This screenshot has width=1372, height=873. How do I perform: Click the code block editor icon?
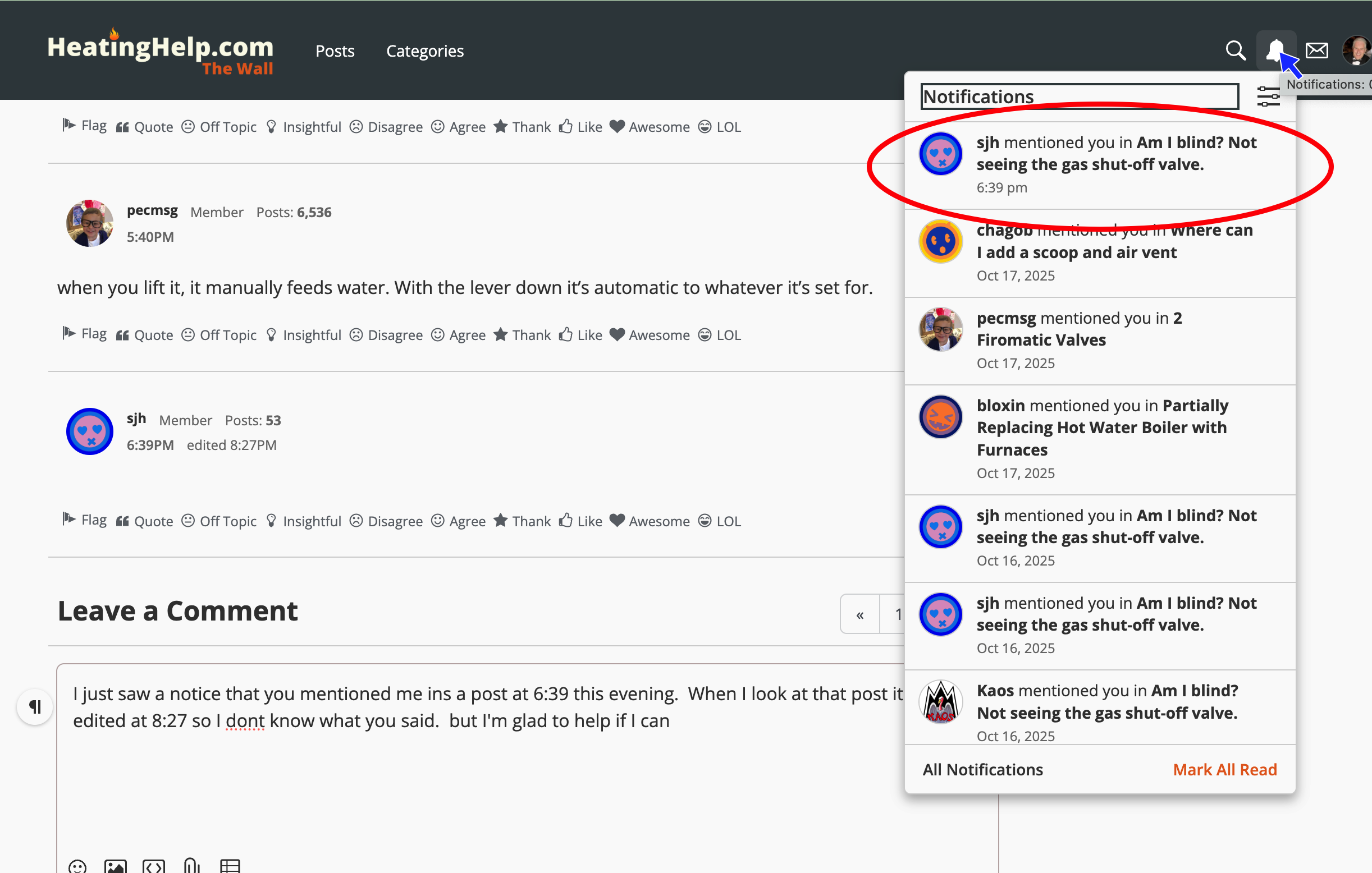pos(153,866)
